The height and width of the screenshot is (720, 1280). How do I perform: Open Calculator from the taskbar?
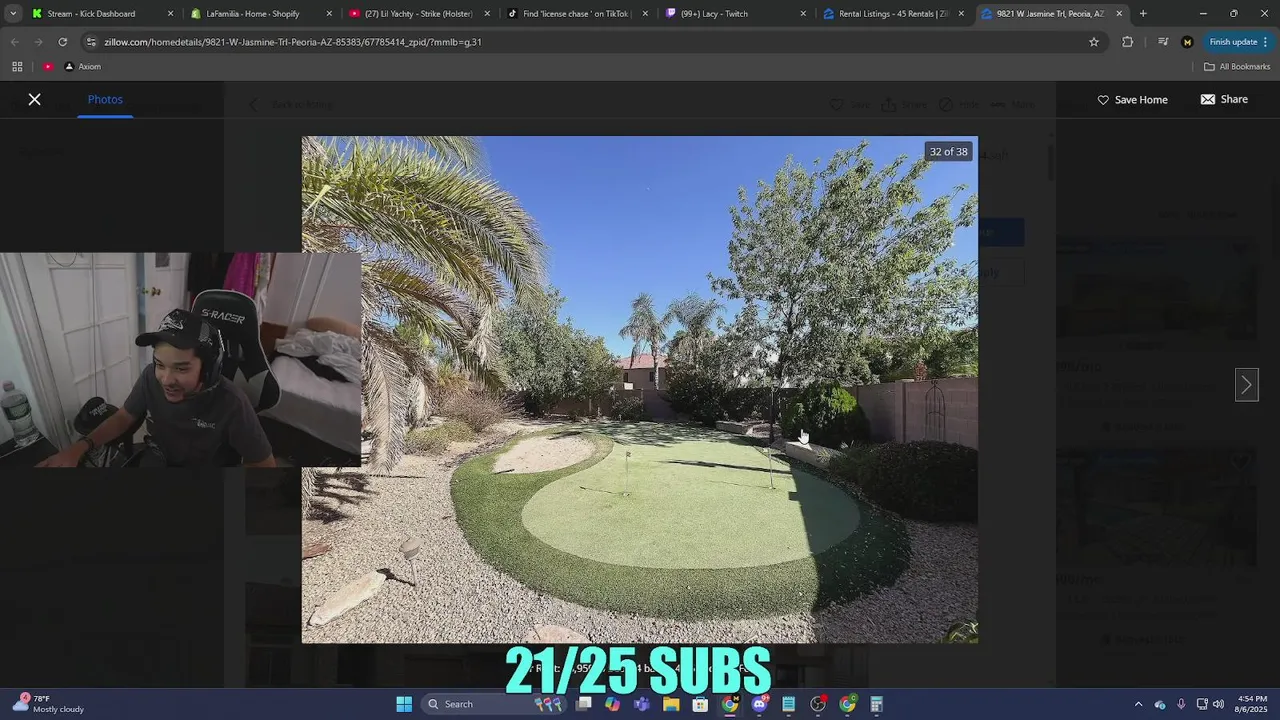(877, 704)
